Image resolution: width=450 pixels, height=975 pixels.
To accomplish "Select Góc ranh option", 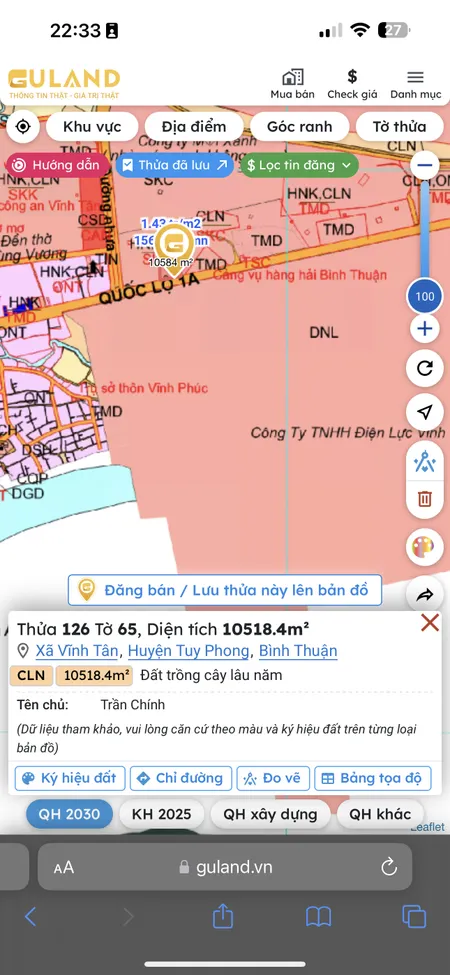I will pos(300,127).
